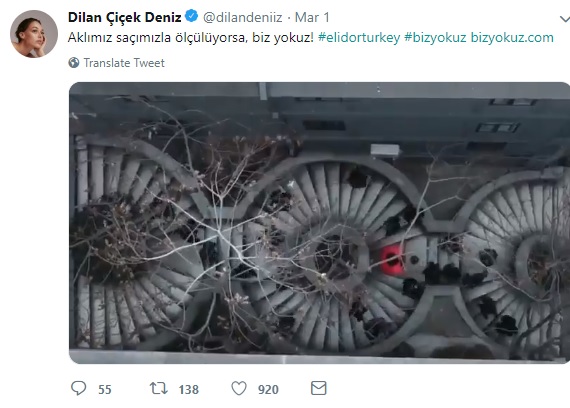Screen dimensions: 570x408
Task: Click the blue verified badge
Action: tap(192, 16)
